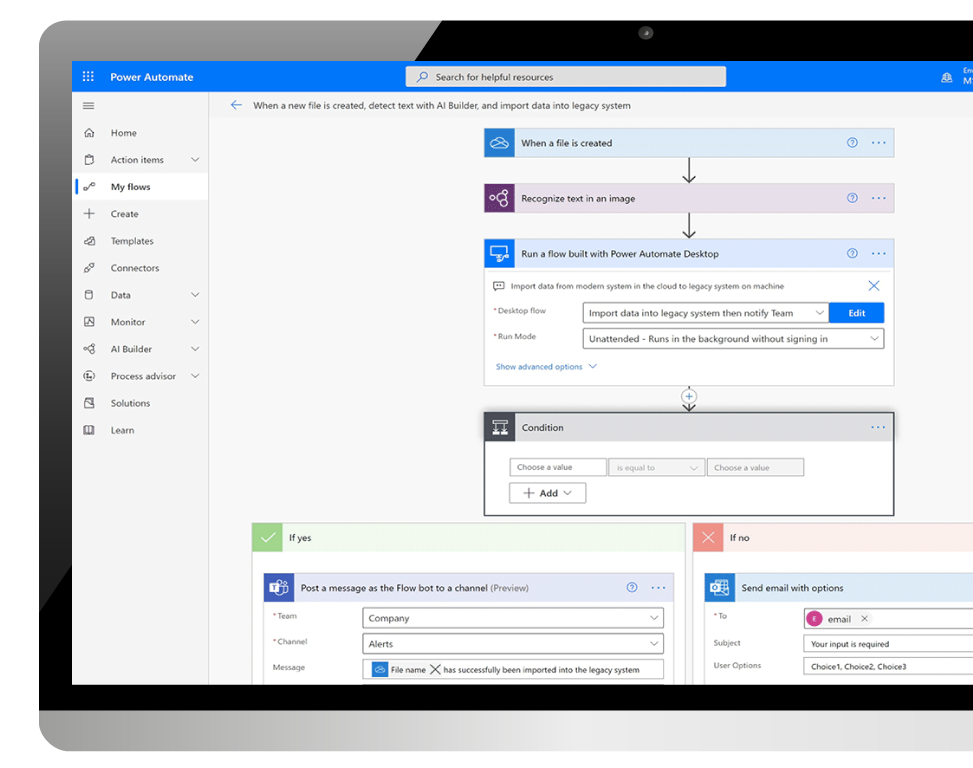The height and width of the screenshot is (768, 973).
Task: Click the search for helpful resources box
Action: tap(565, 77)
